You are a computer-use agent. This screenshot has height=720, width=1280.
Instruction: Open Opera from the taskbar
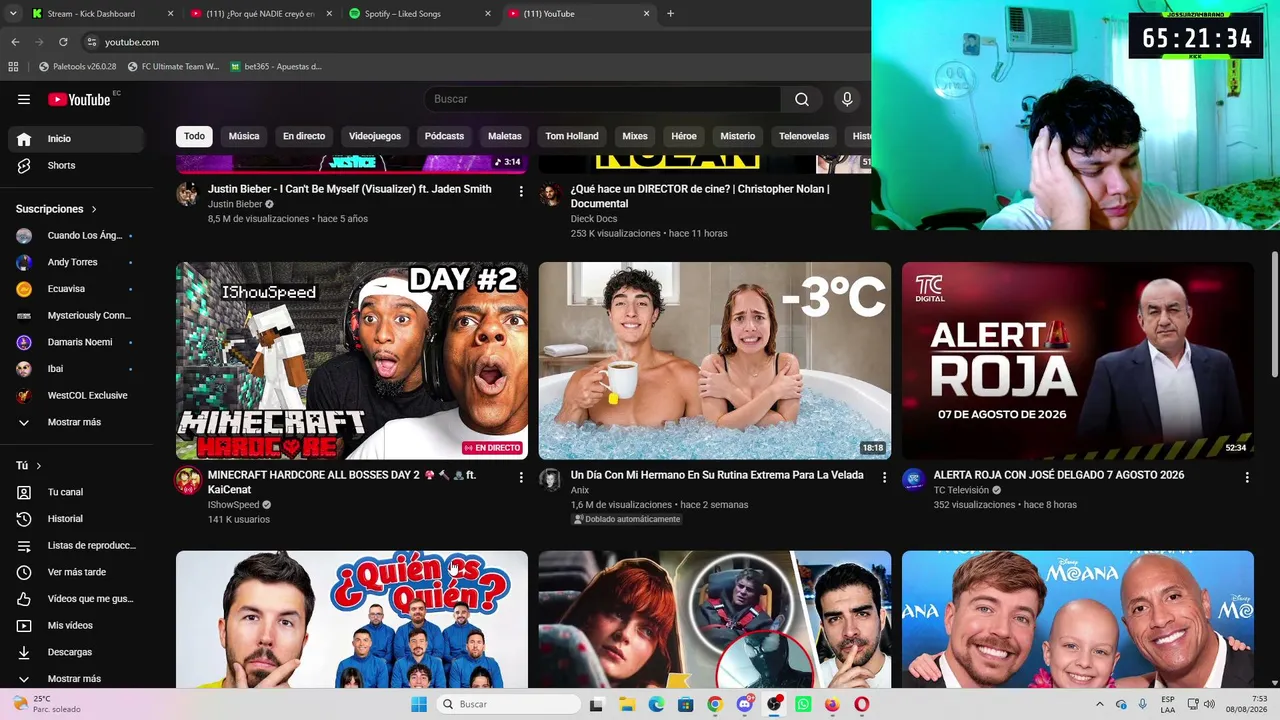click(862, 704)
